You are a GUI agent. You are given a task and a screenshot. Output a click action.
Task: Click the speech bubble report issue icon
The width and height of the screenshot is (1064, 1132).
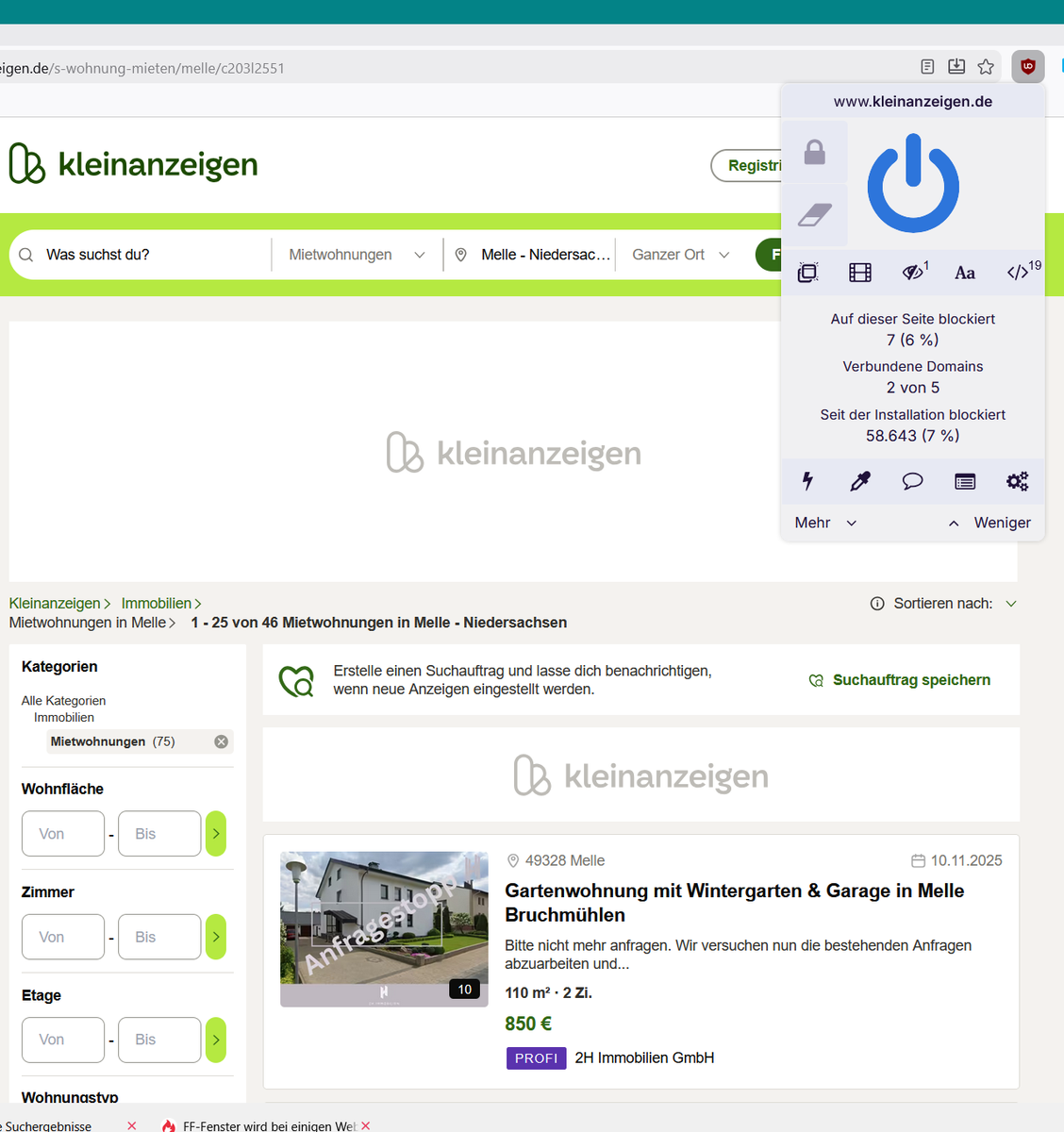[x=912, y=481]
